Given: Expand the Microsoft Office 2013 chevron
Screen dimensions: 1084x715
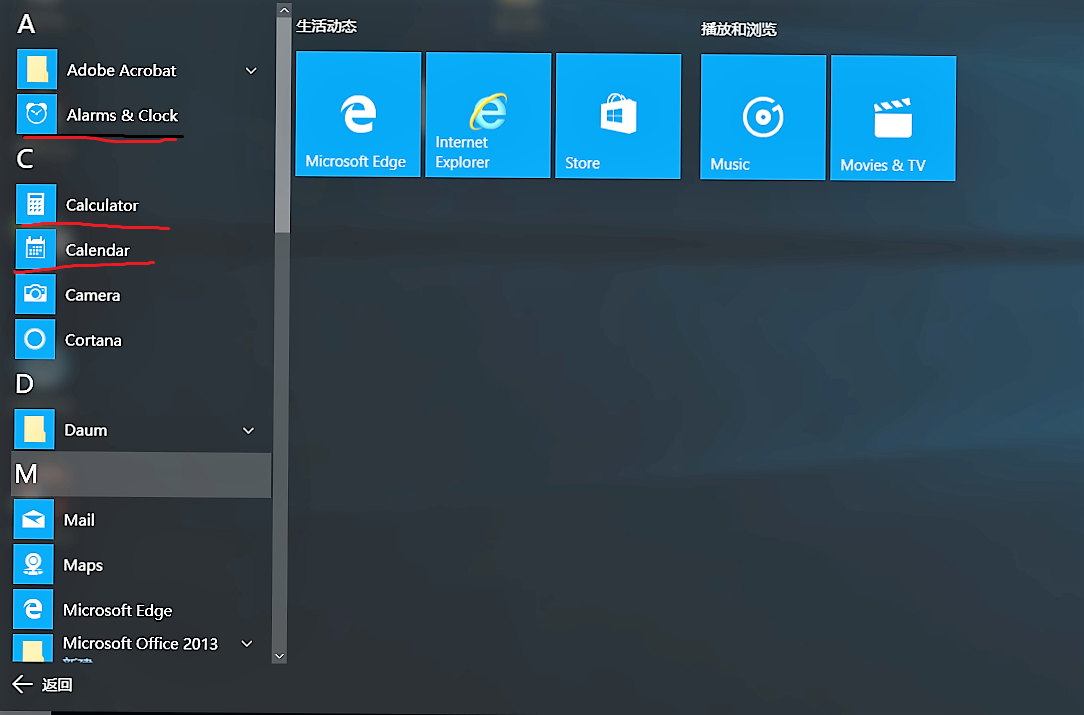Looking at the screenshot, I should point(247,644).
